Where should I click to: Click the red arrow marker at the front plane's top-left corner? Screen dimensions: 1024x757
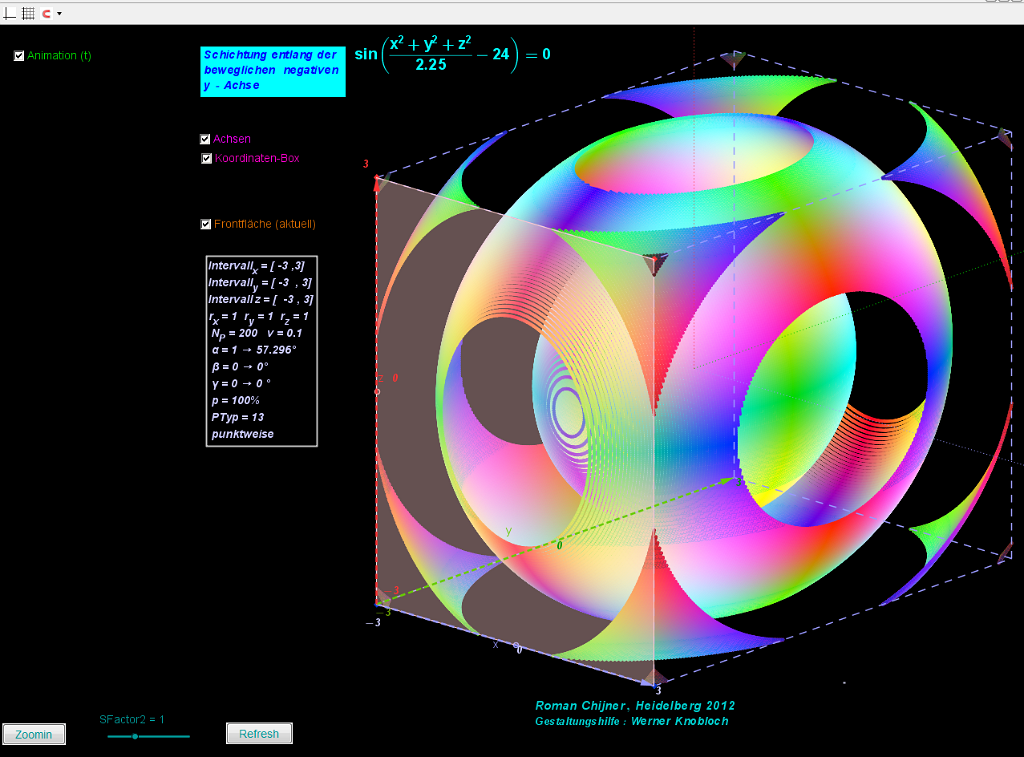pos(376,182)
